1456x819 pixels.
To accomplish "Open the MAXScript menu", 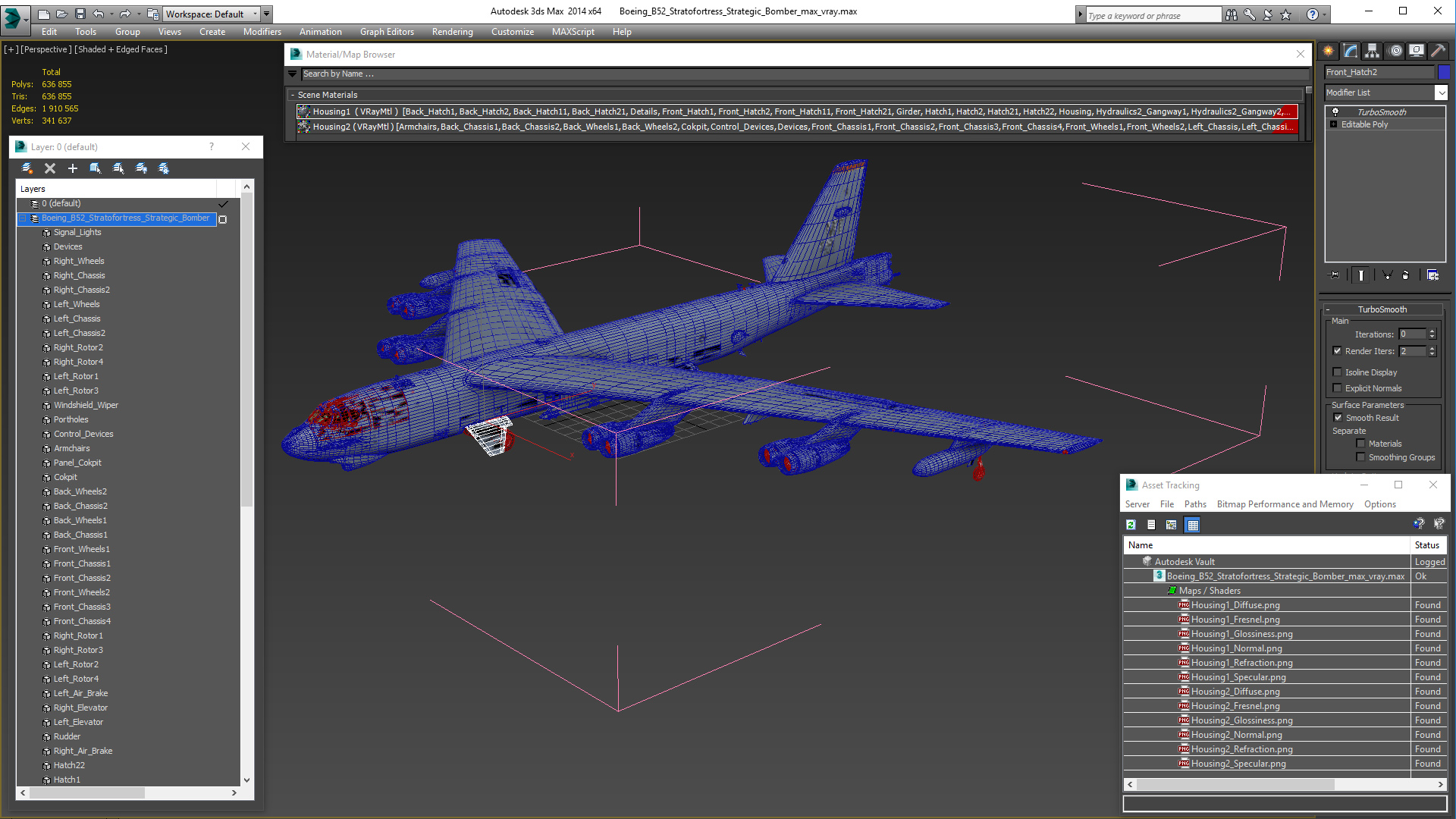I will pos(573,32).
